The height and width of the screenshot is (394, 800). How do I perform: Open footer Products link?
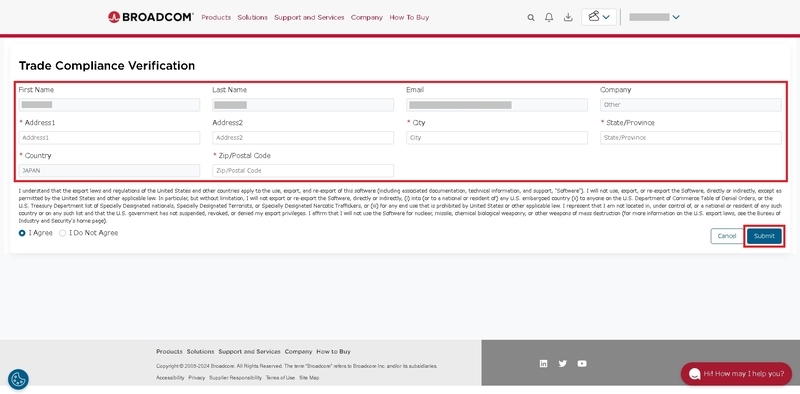(x=169, y=352)
